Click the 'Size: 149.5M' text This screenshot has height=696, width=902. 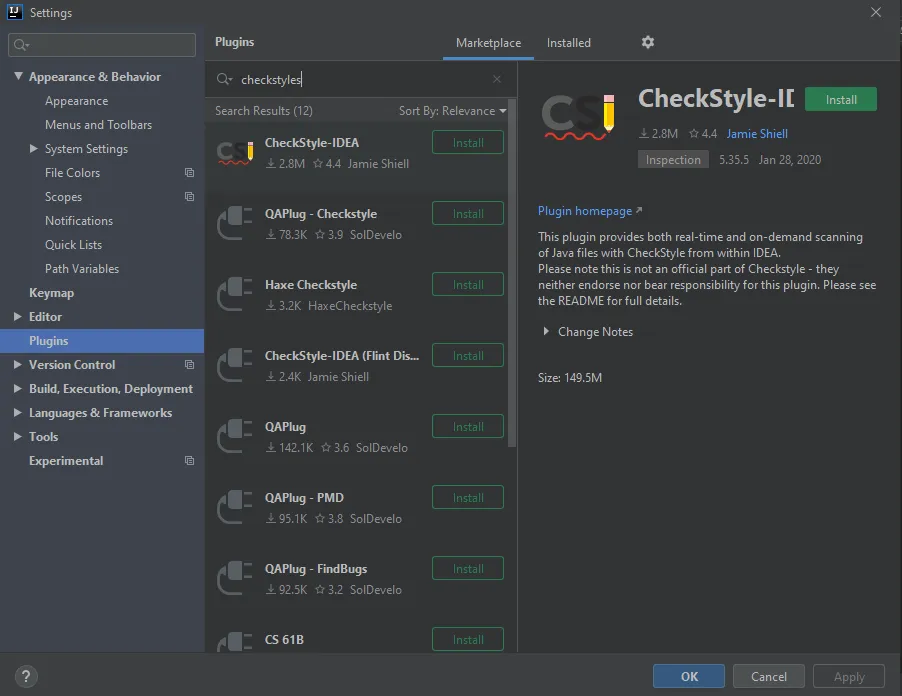tap(570, 378)
